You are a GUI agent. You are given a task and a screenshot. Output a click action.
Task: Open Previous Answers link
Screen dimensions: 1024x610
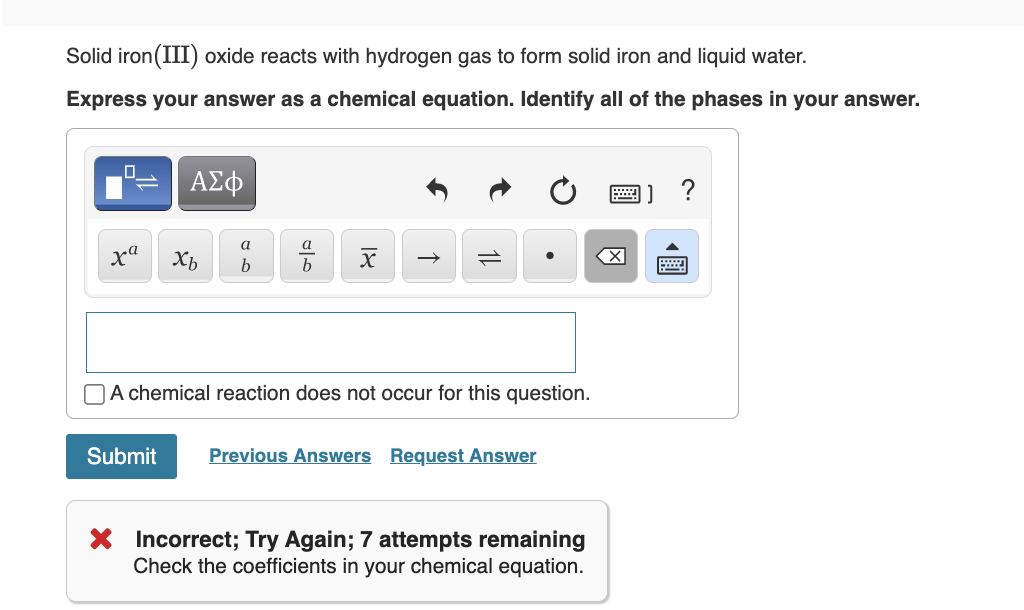tap(290, 456)
